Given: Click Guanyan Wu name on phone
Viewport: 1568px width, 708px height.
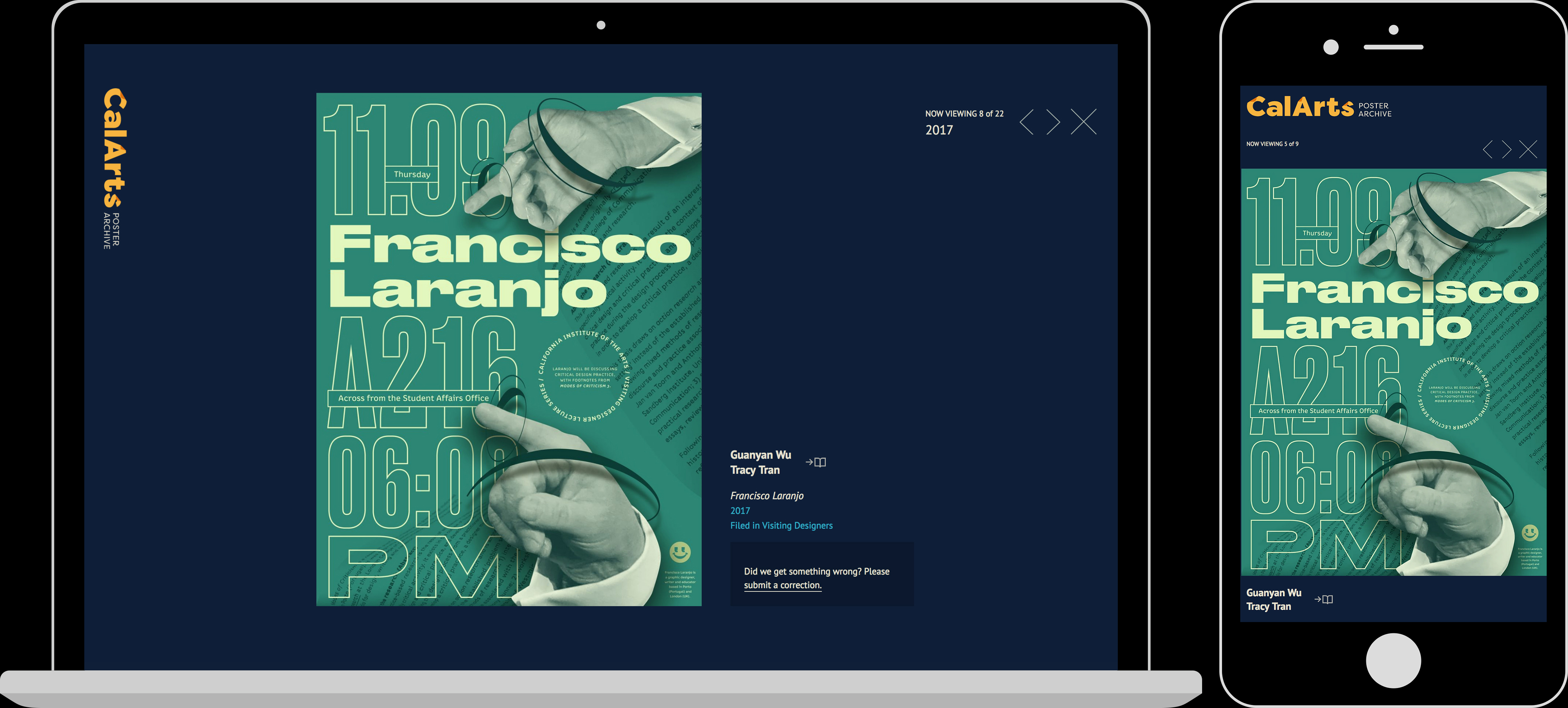Looking at the screenshot, I should [1273, 593].
